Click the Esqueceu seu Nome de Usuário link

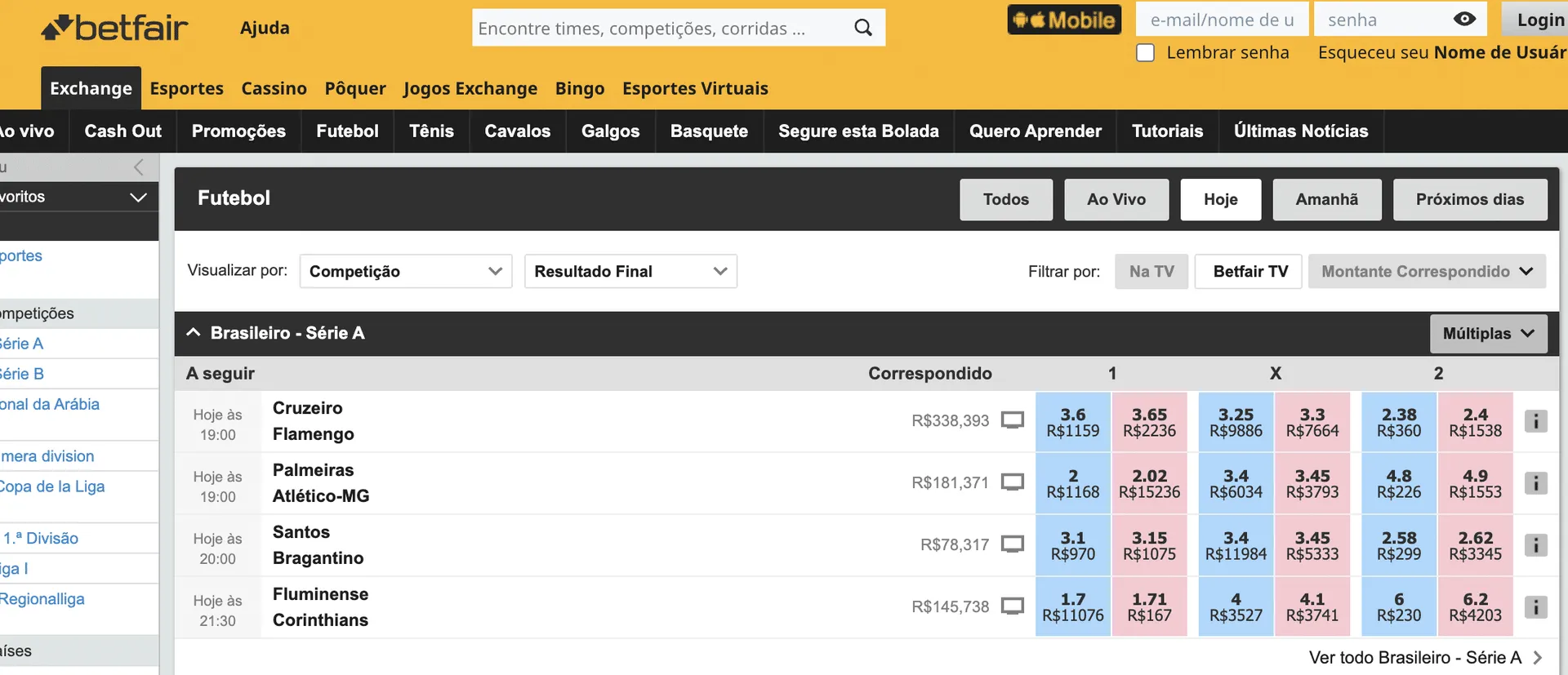point(1442,53)
